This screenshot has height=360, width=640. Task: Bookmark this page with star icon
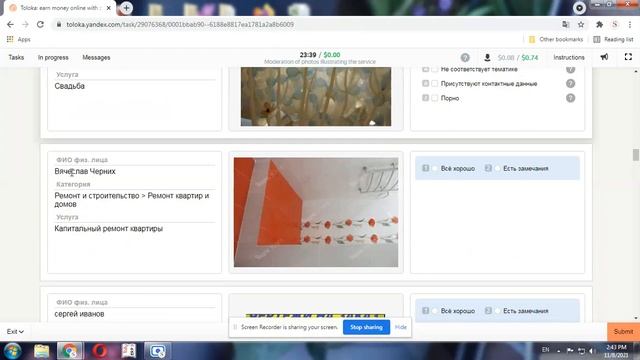click(581, 24)
